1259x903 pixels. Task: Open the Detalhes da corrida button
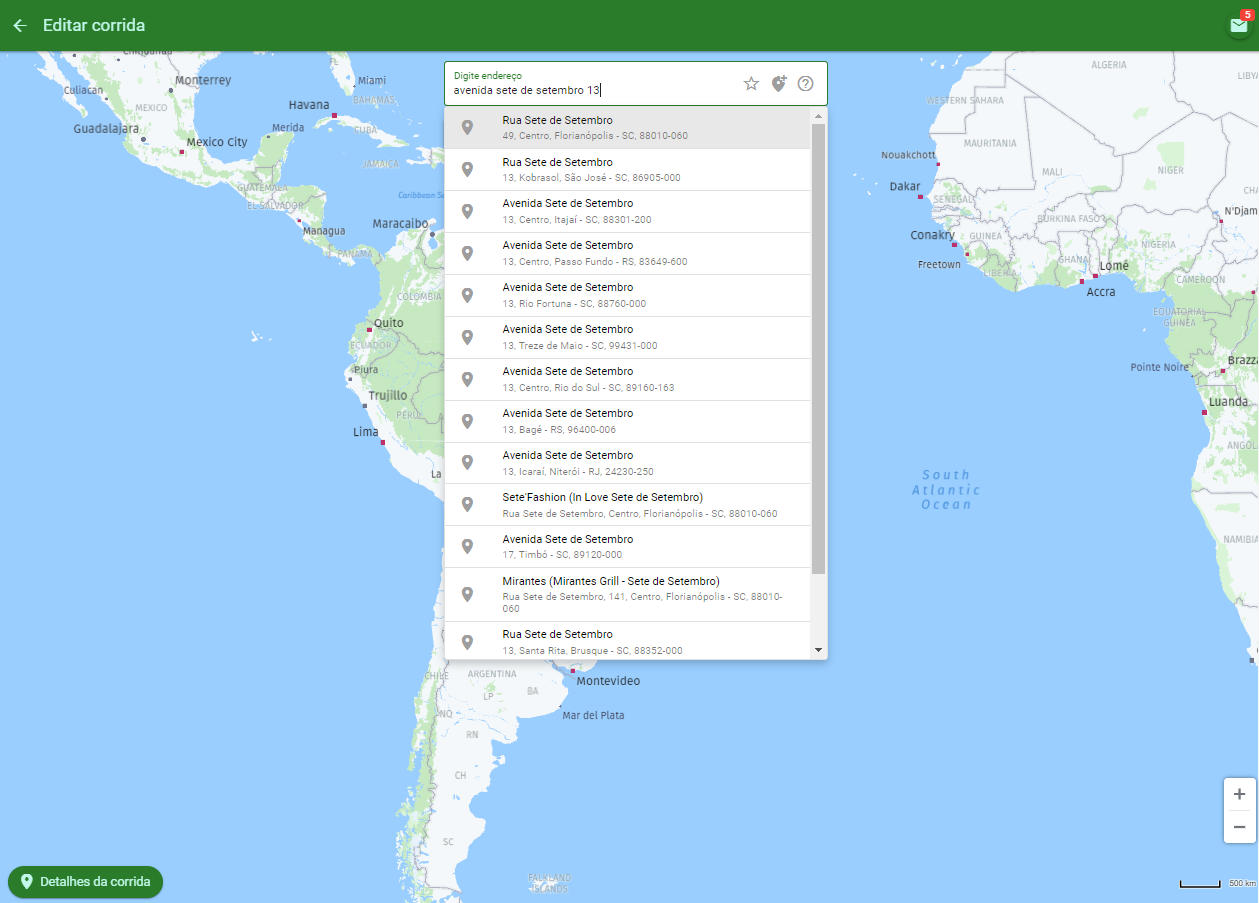pos(85,882)
